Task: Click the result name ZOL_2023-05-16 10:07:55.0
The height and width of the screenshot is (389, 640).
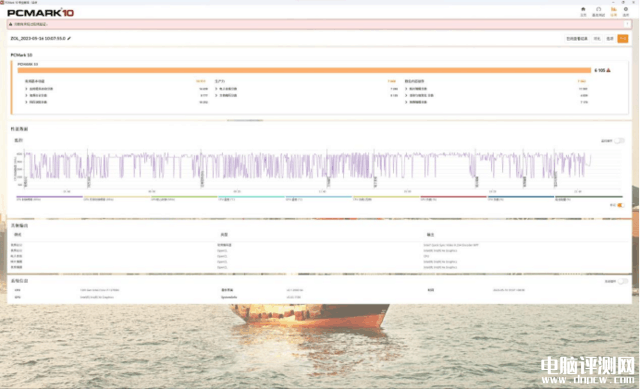Action: click(38, 38)
